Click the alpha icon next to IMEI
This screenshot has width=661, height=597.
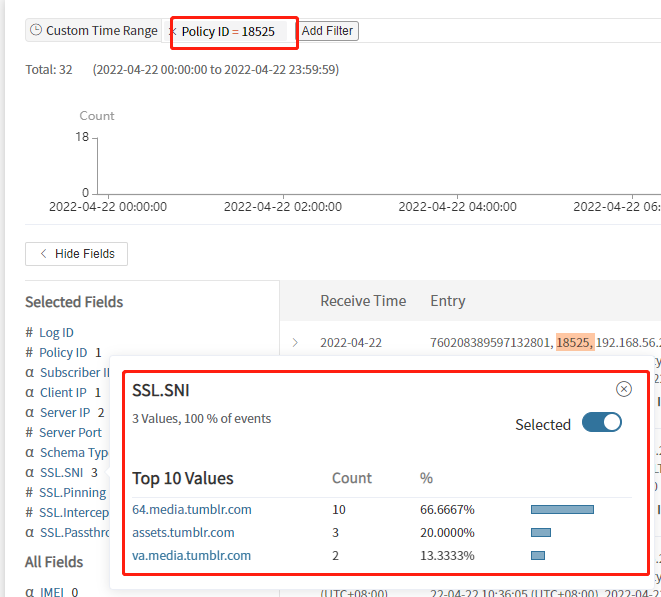(x=29, y=592)
